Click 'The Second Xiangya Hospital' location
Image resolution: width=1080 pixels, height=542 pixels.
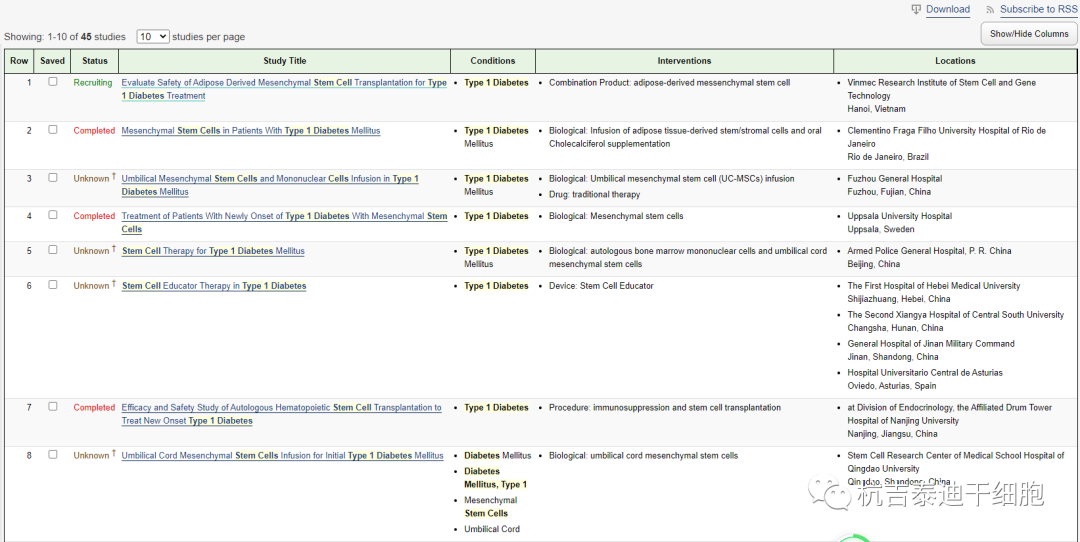click(956, 315)
